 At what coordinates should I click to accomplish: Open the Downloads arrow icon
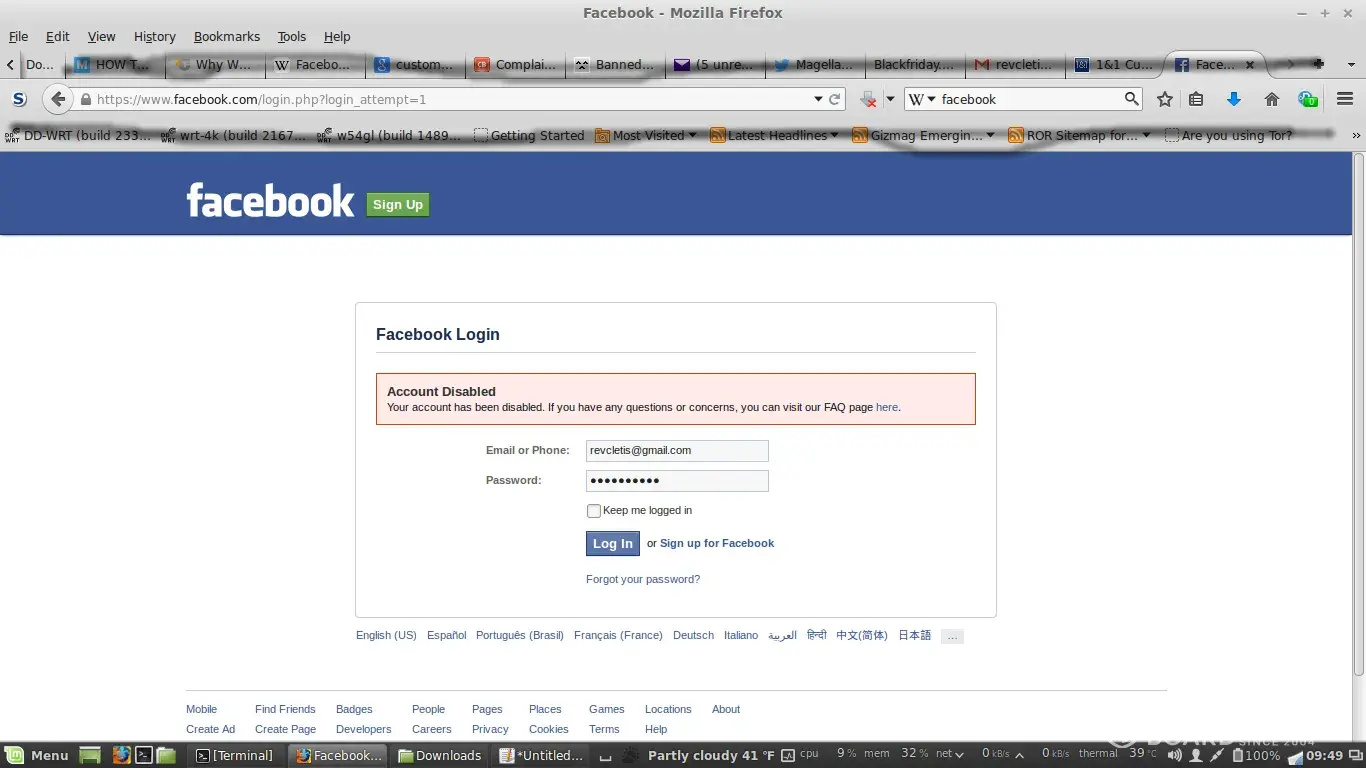(x=1234, y=99)
